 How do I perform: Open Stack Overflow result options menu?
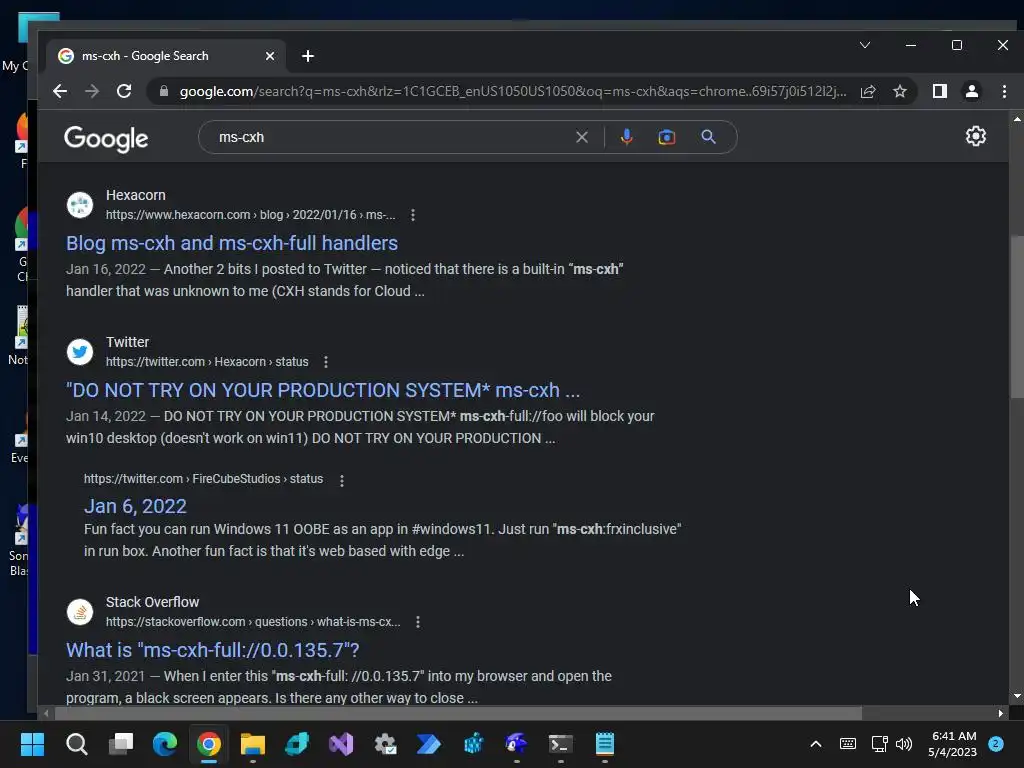click(x=418, y=622)
